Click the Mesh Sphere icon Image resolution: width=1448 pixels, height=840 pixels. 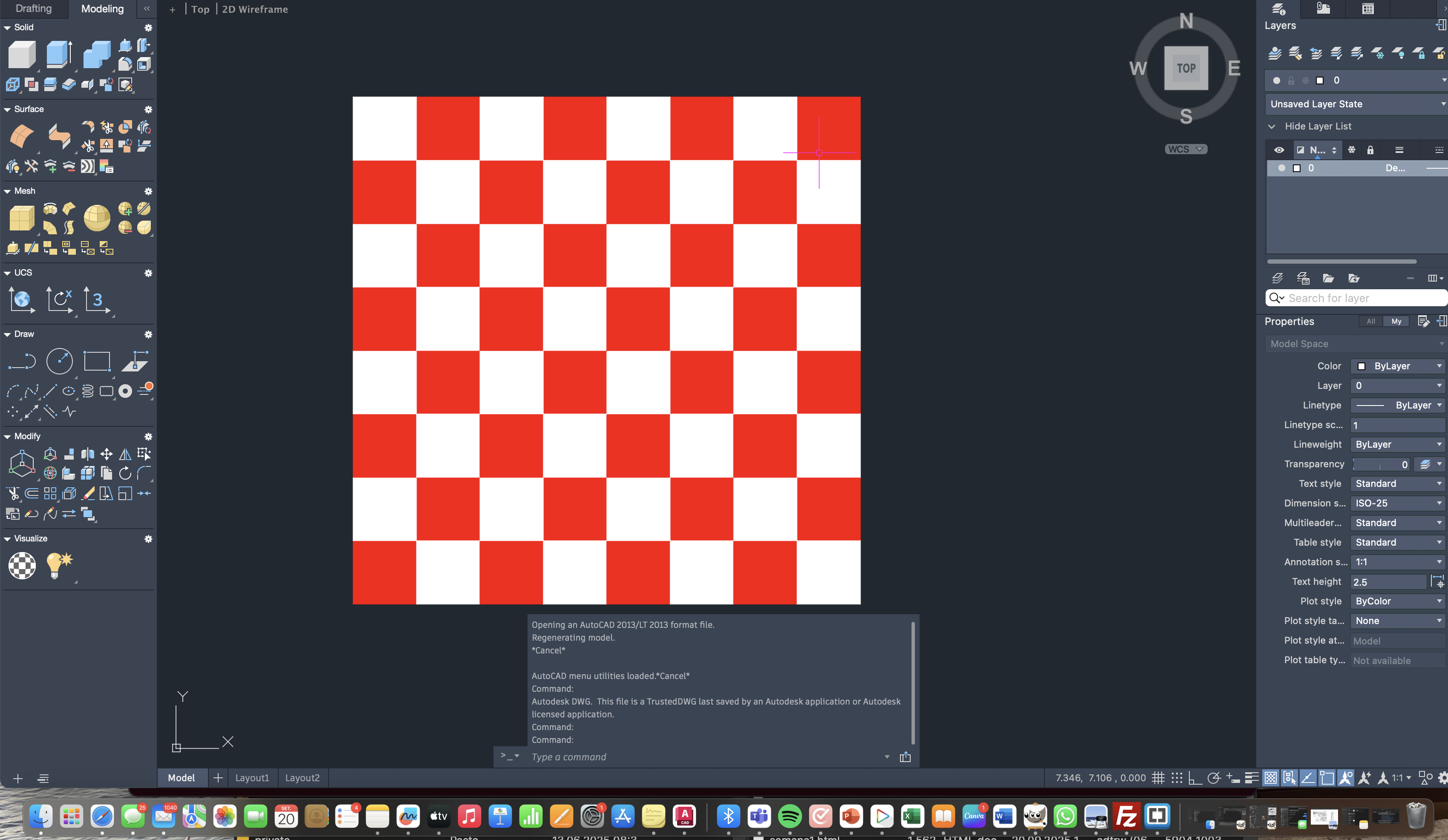[97, 218]
